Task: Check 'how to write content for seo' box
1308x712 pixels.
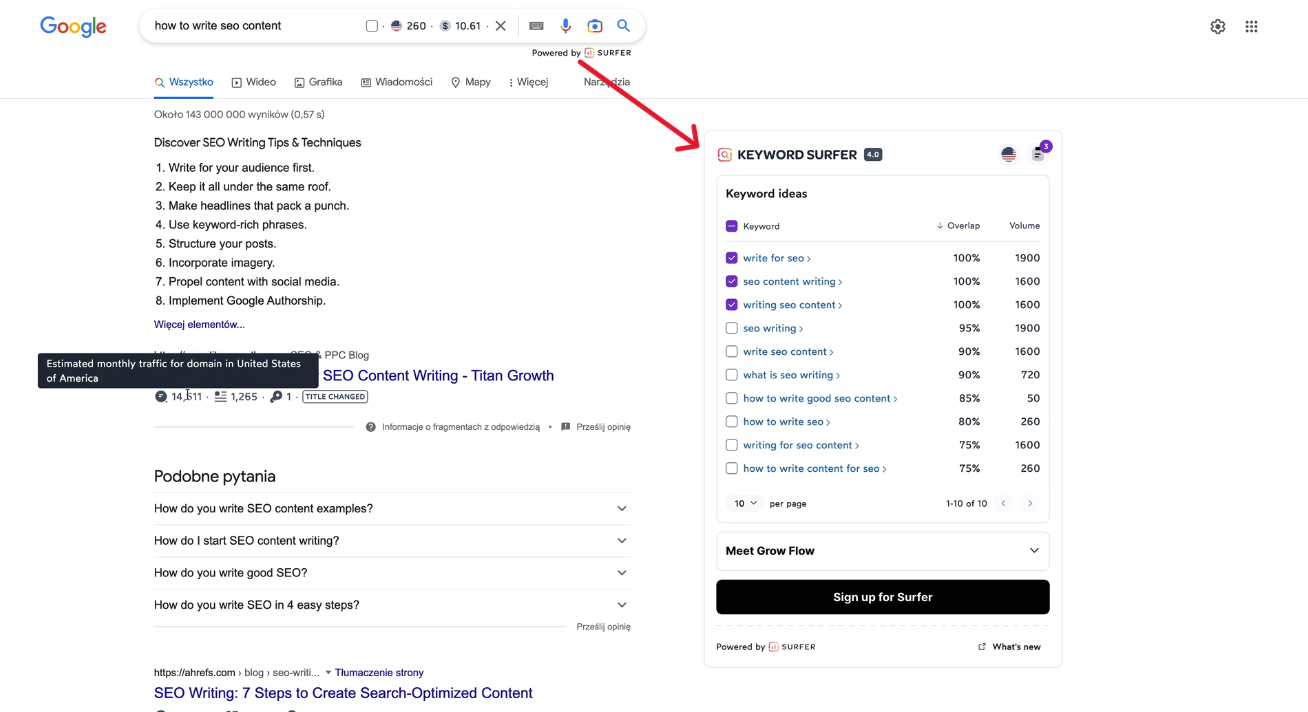Action: click(x=732, y=468)
